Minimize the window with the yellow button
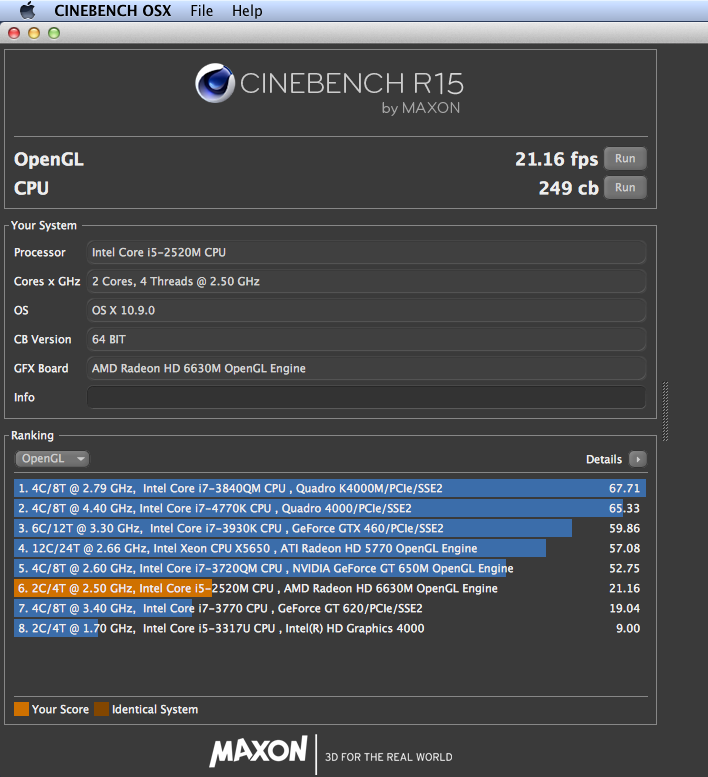Image resolution: width=708 pixels, height=777 pixels. tap(34, 33)
